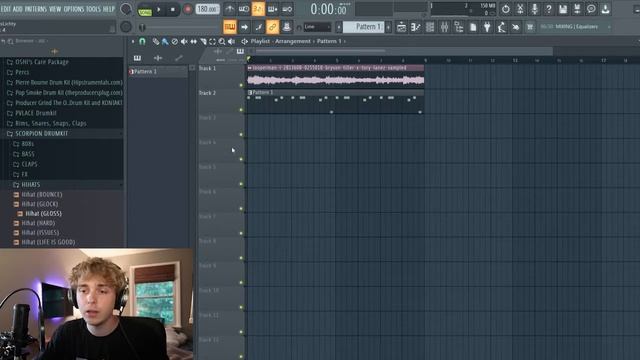Click the undo history icon
This screenshot has height=360, width=640.
pos(506,9)
